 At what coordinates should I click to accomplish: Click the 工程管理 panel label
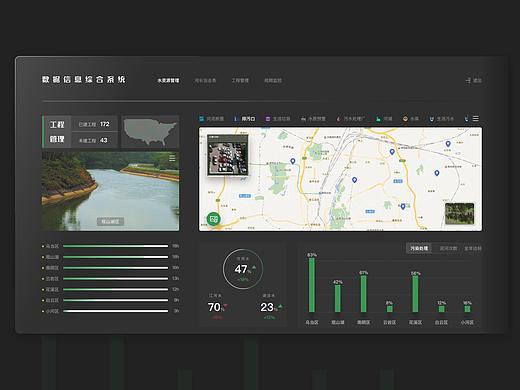[x=57, y=132]
